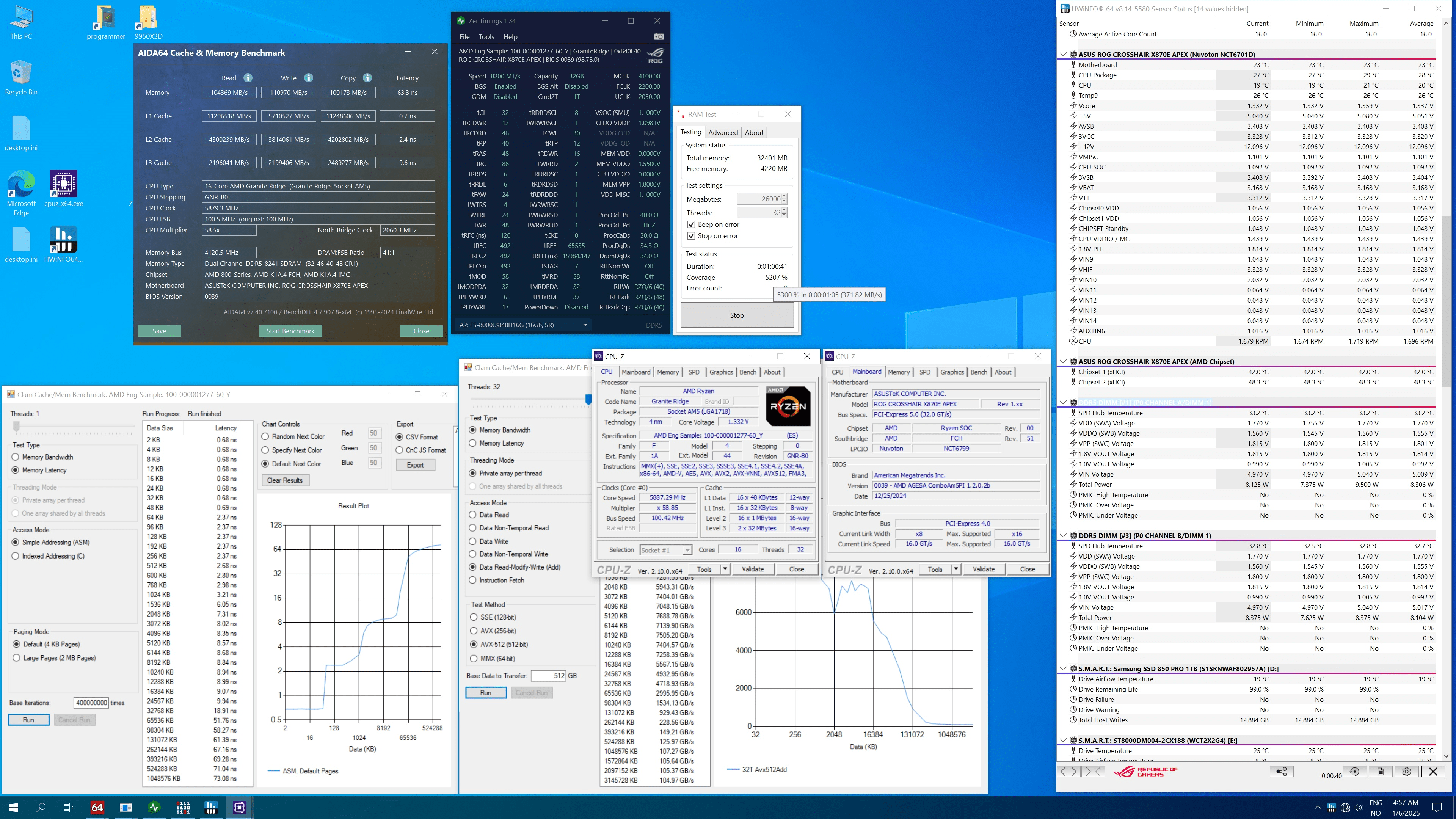Click HWiNFO network share icon button
Image resolution: width=1456 pixels, height=819 pixels.
[1281, 772]
